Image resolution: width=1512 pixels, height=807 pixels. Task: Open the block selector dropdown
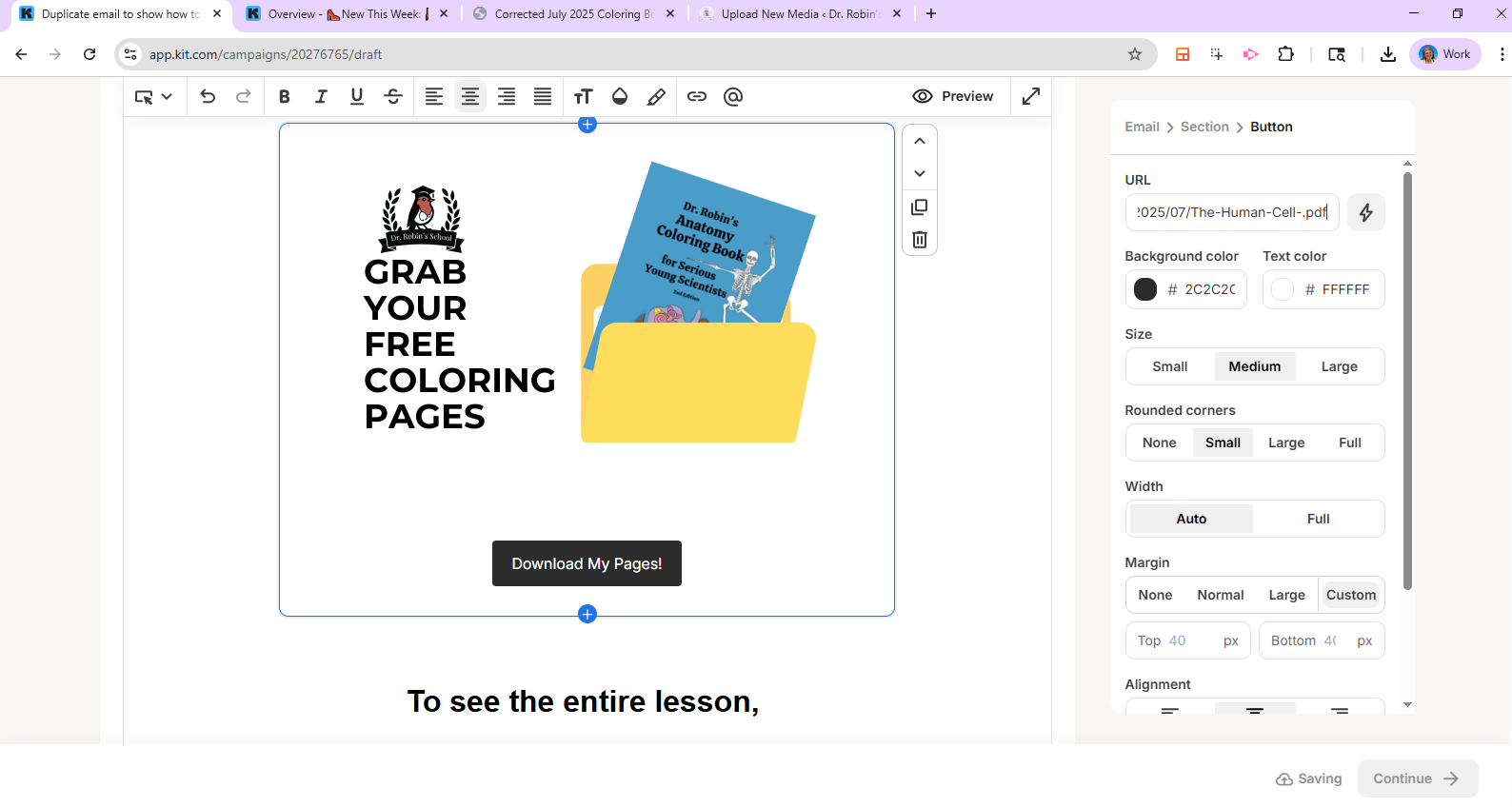153,96
